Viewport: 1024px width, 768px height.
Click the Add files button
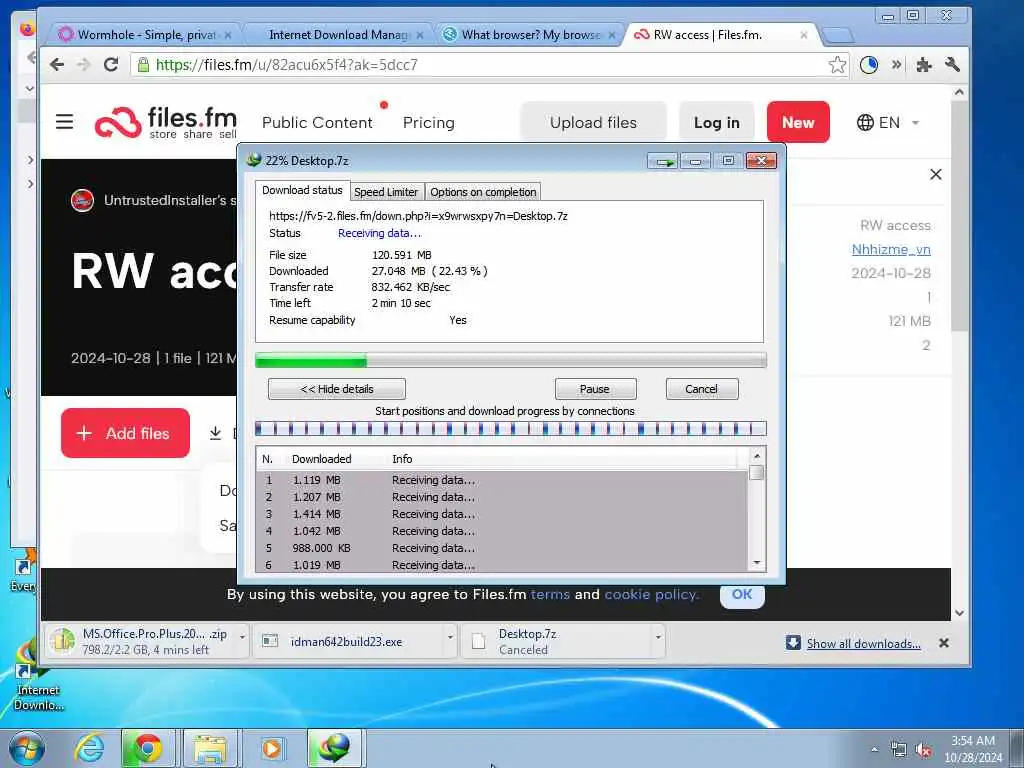tap(125, 433)
